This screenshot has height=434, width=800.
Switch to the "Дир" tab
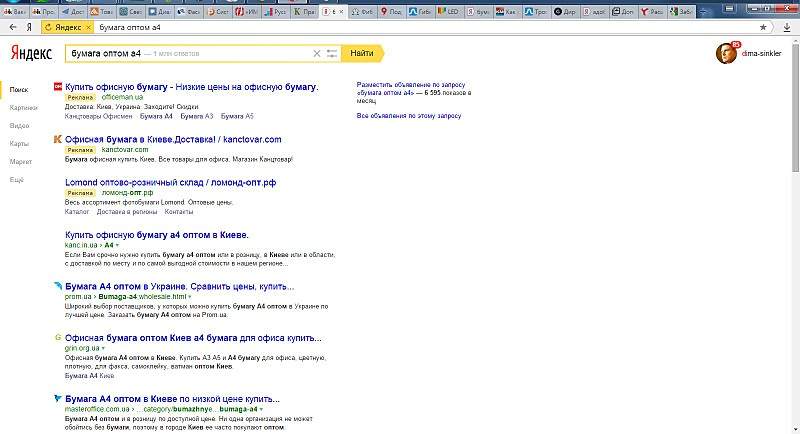(565, 11)
